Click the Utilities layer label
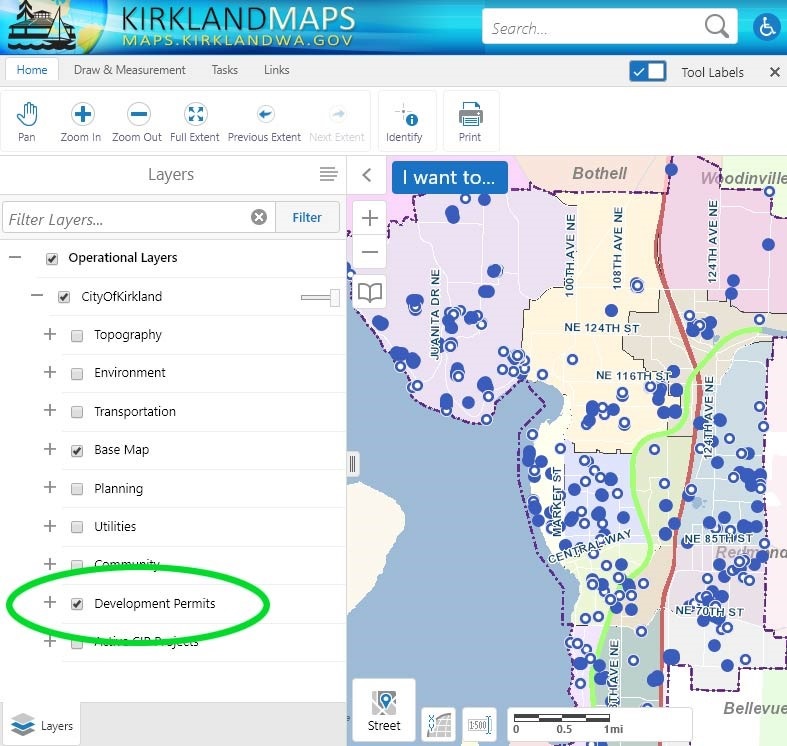 pos(115,526)
